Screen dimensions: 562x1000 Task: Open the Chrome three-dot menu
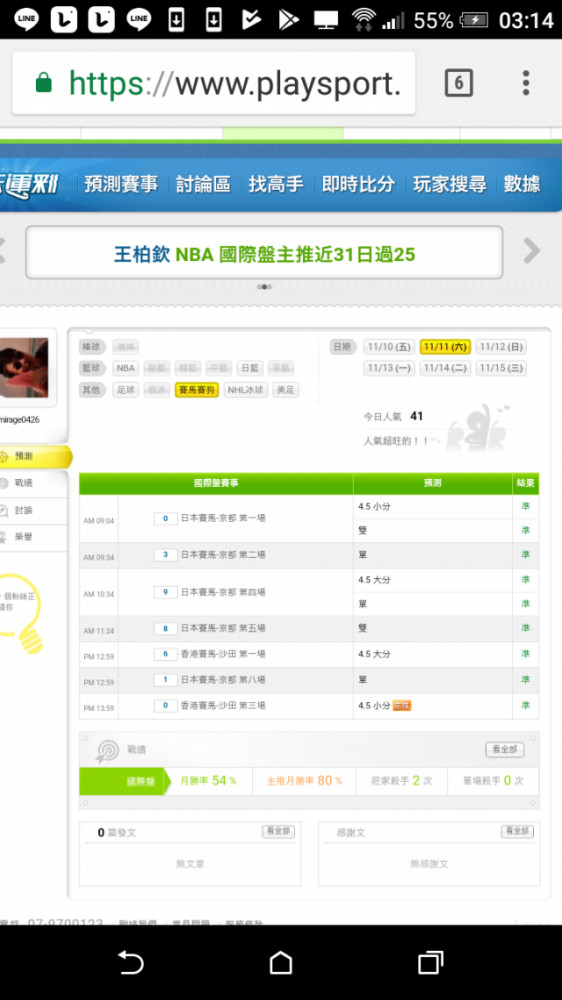point(526,83)
